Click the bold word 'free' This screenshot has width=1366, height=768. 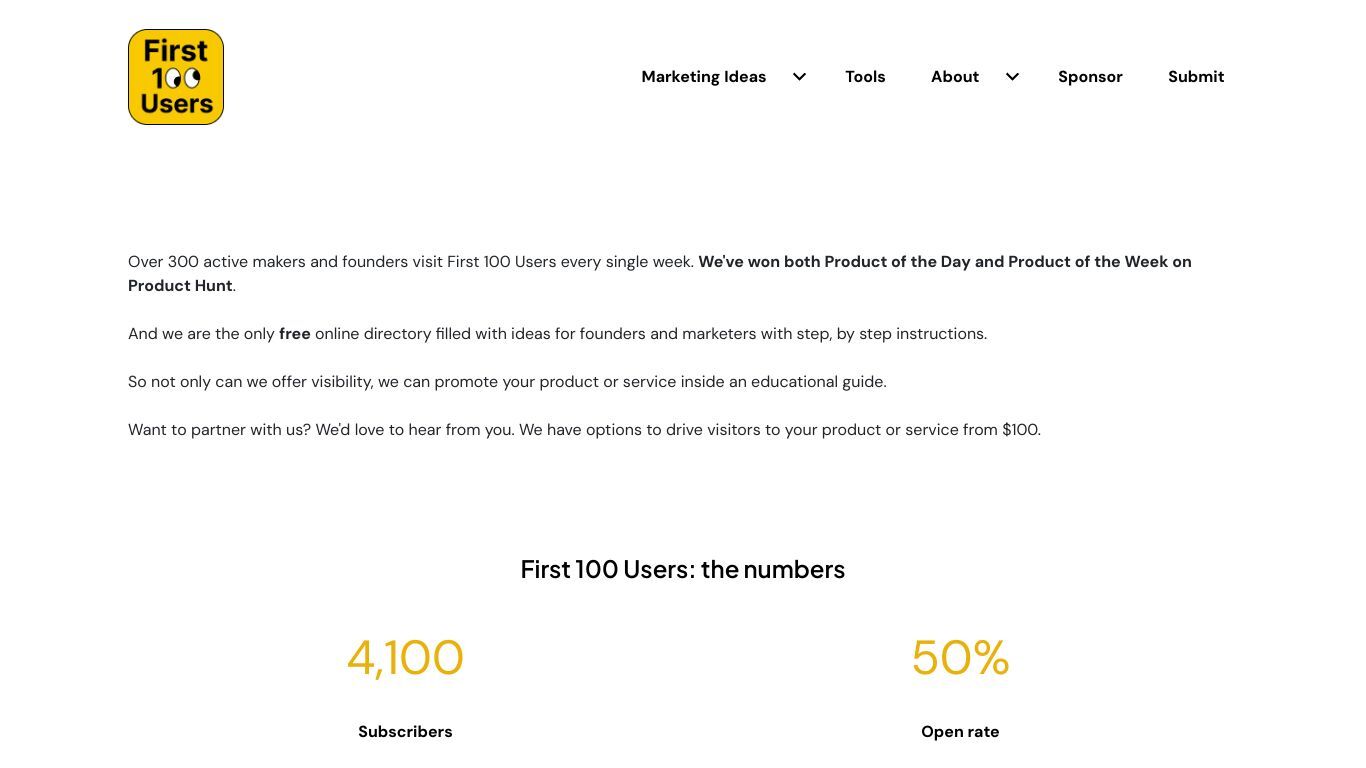[295, 334]
